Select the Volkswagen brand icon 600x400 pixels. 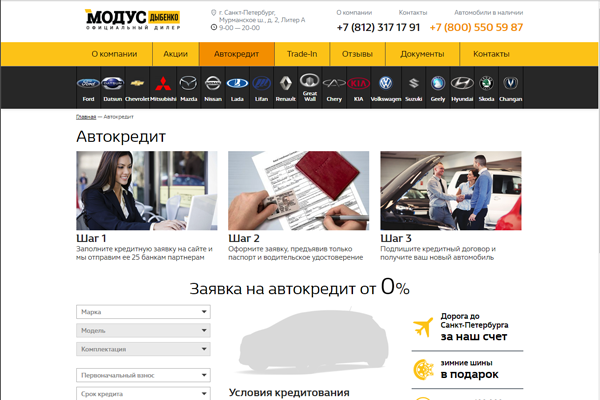(x=385, y=85)
